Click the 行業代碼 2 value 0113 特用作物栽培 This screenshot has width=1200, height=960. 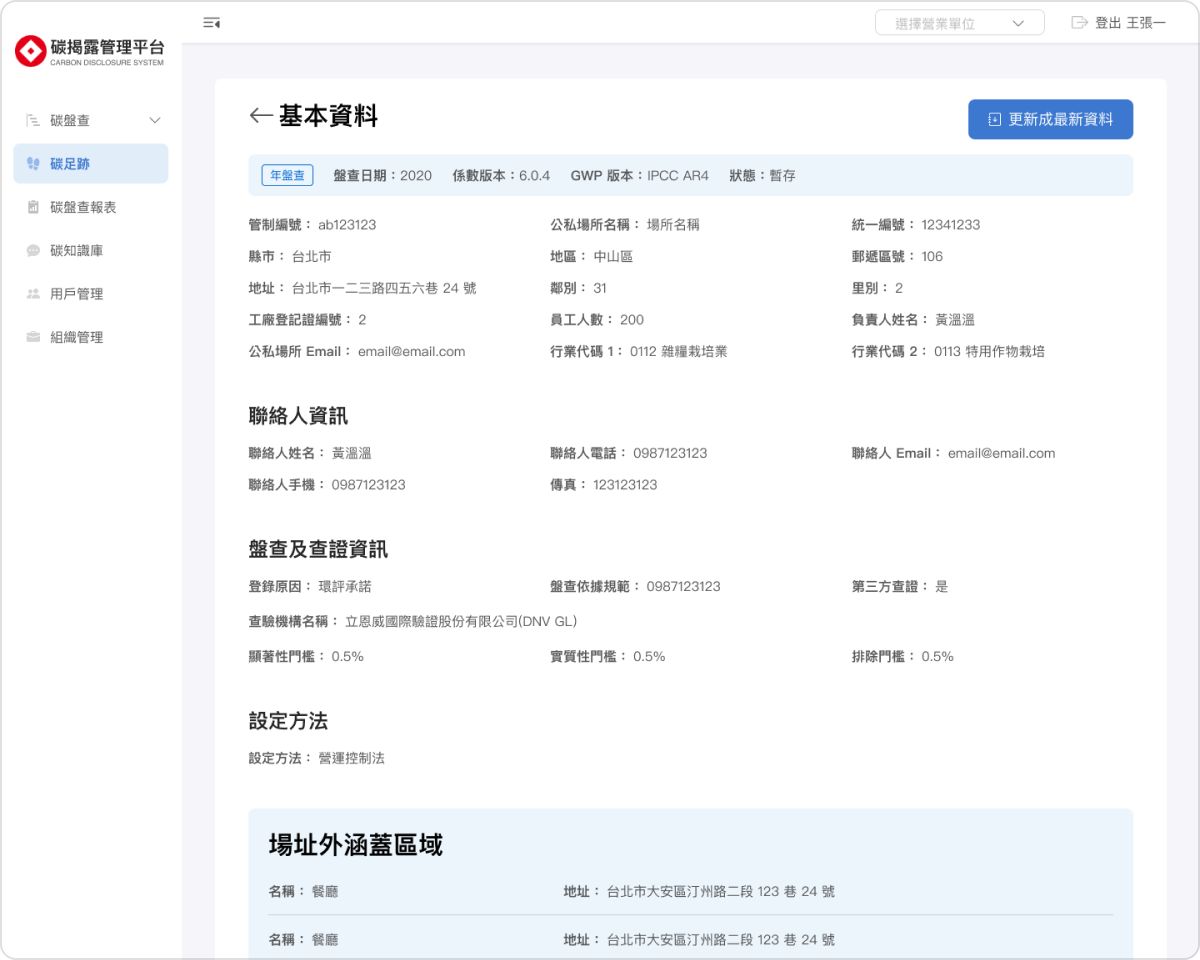[990, 352]
